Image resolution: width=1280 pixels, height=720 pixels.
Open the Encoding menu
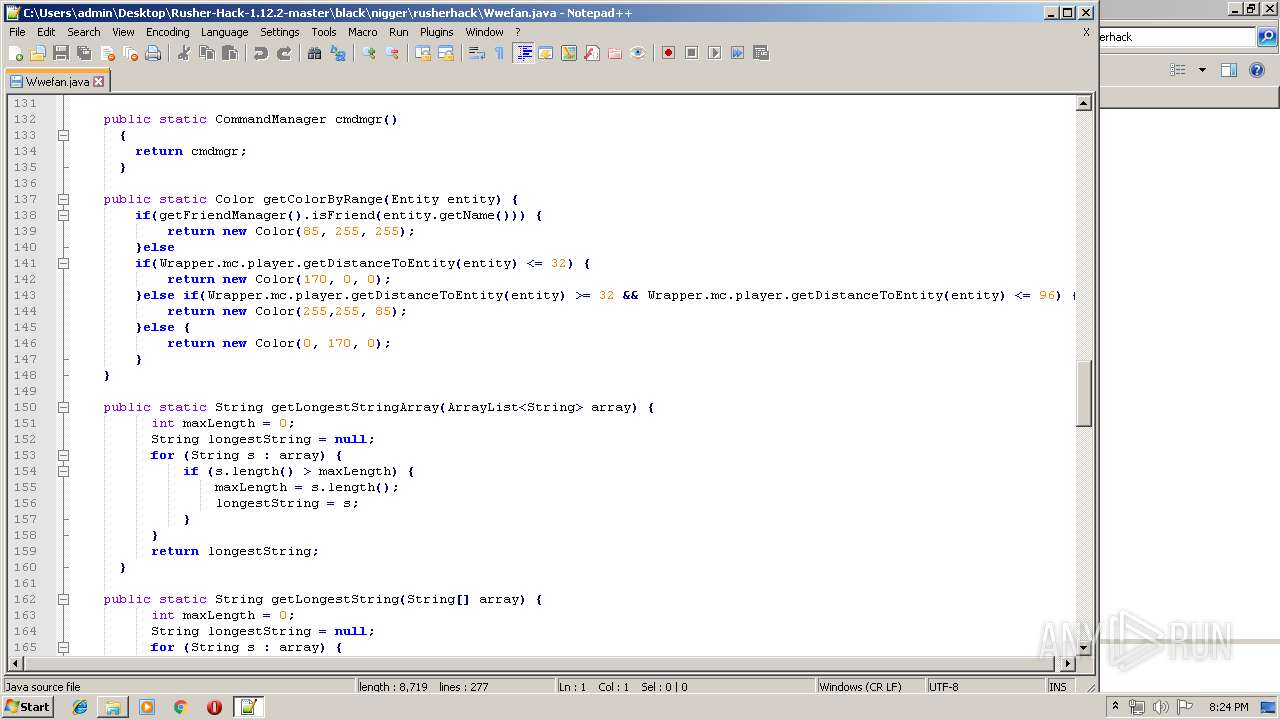pyautogui.click(x=167, y=32)
